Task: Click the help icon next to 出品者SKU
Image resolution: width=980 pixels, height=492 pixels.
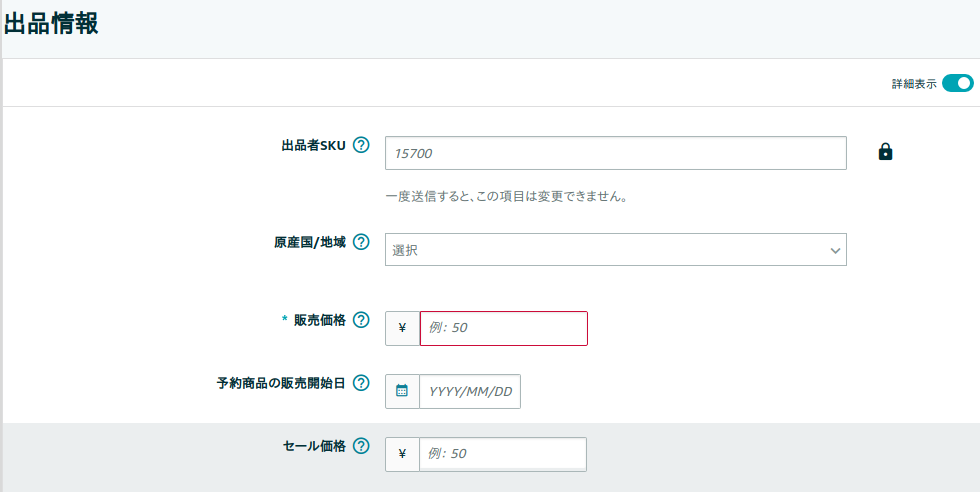Action: pos(361,145)
